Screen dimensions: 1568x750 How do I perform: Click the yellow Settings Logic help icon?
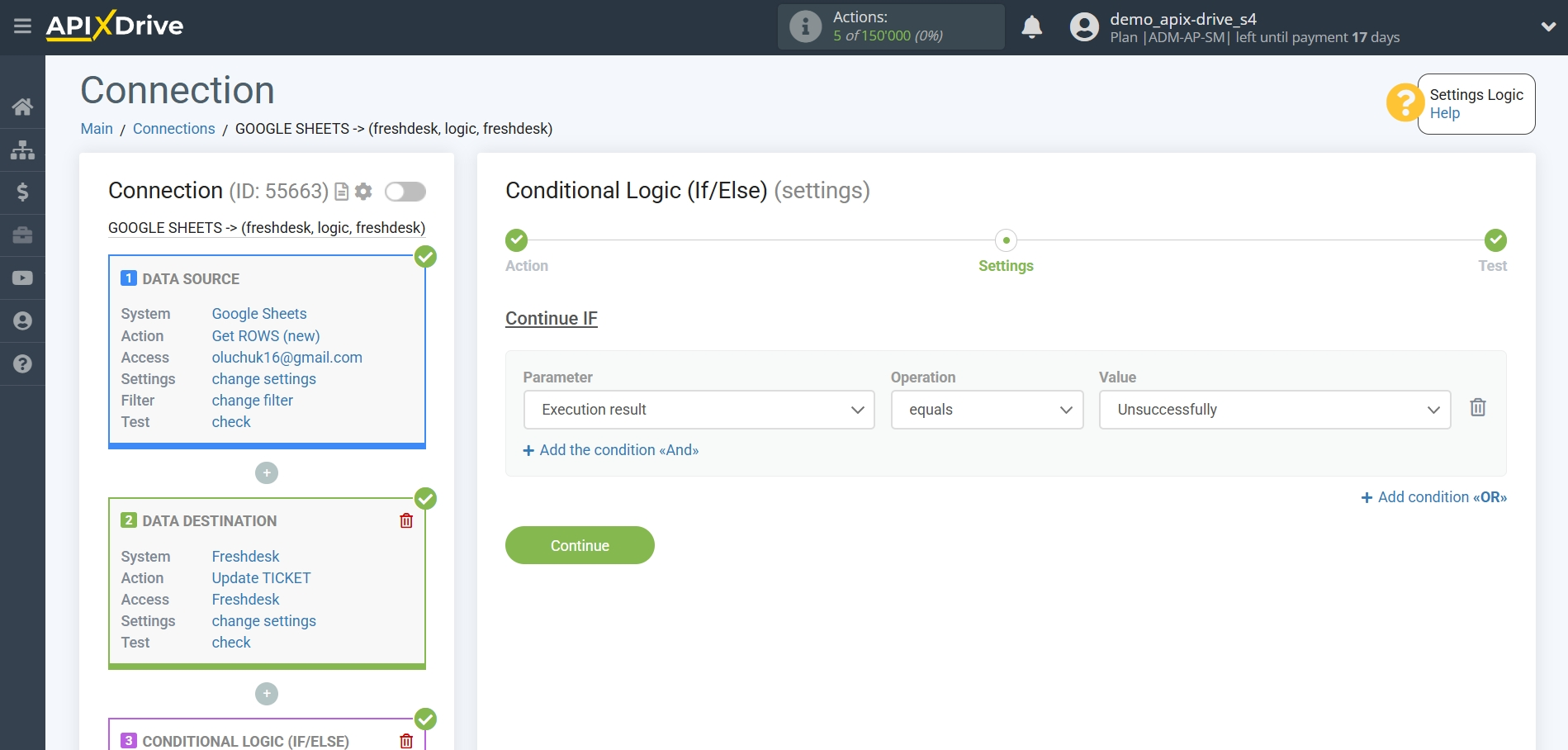1404,103
